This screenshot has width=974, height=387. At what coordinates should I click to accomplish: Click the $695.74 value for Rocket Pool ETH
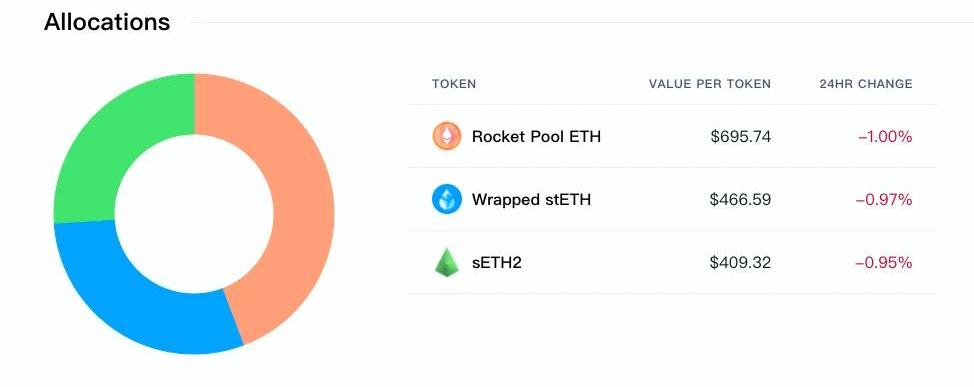click(x=740, y=137)
